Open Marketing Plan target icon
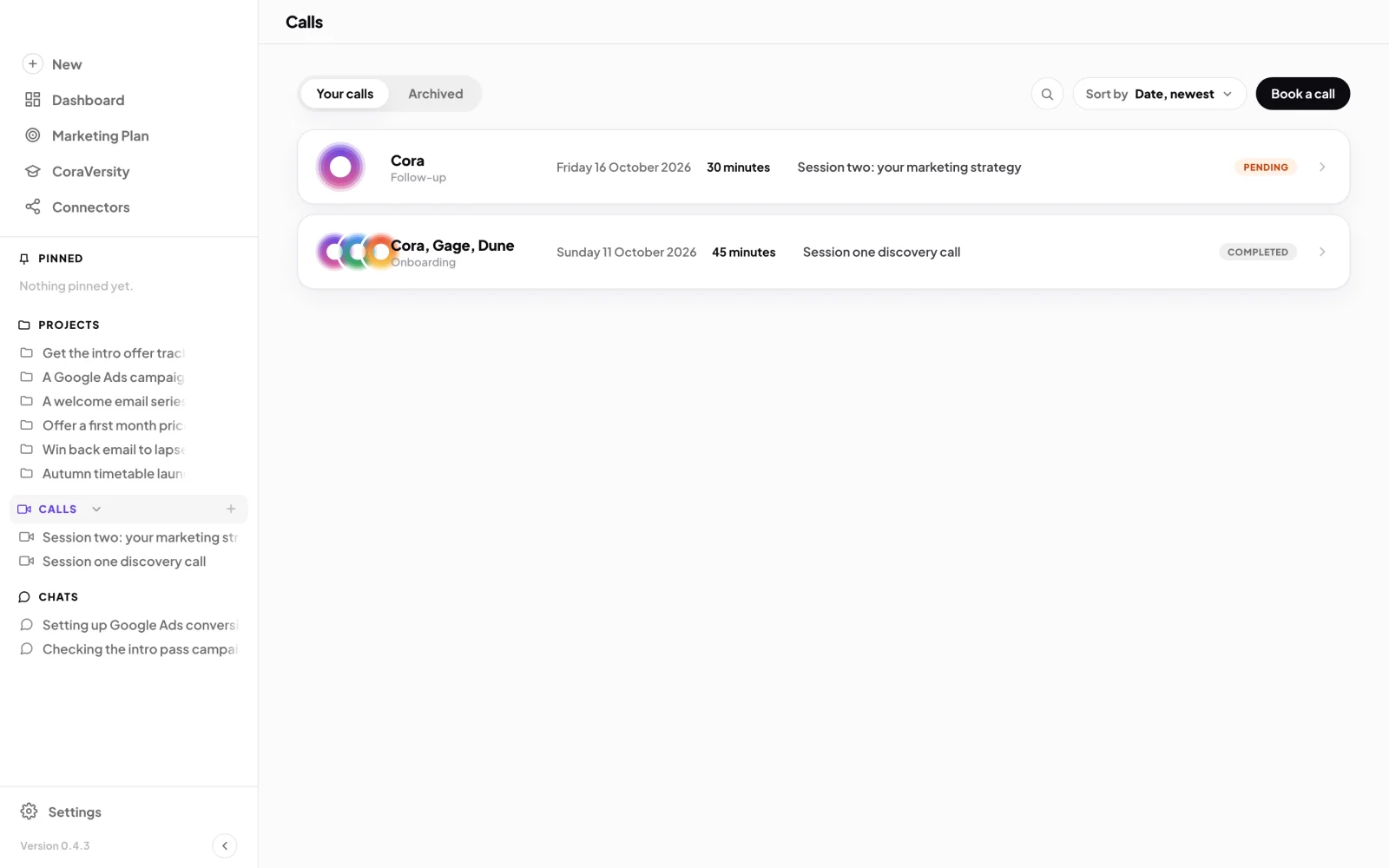This screenshot has width=1389, height=868. [x=33, y=135]
